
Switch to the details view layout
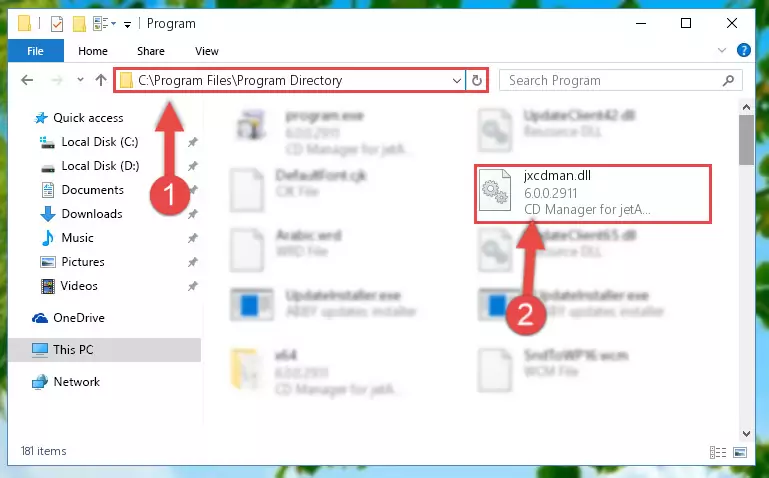pos(718,452)
